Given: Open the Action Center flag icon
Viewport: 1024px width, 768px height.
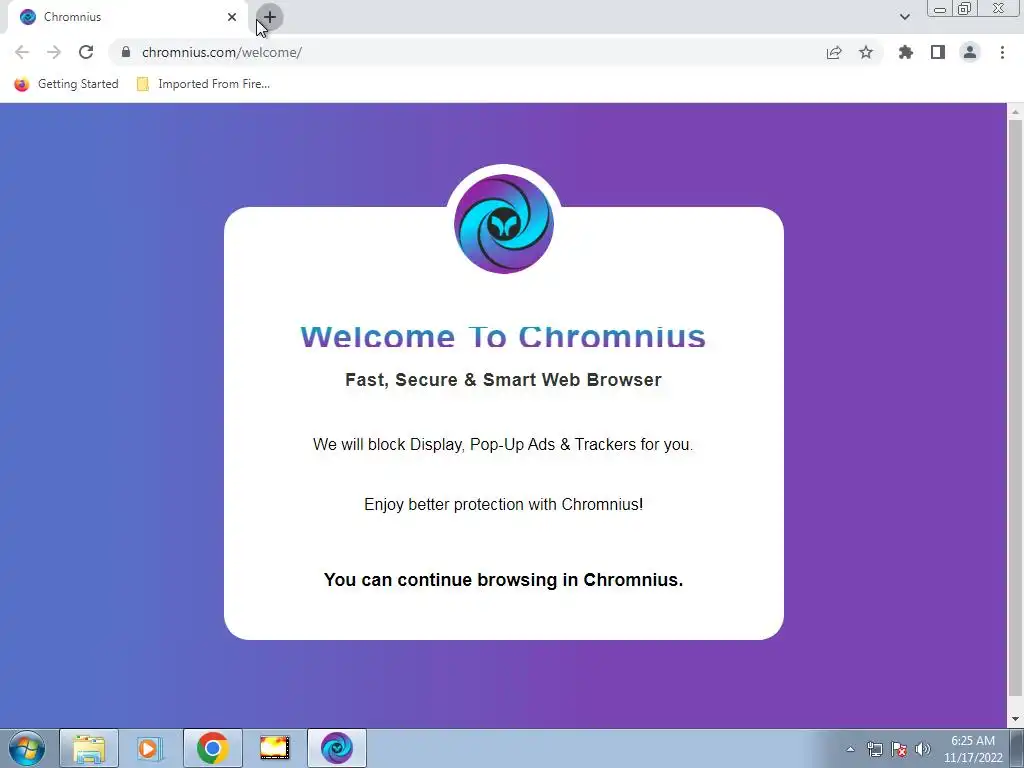Looking at the screenshot, I should tap(899, 749).
